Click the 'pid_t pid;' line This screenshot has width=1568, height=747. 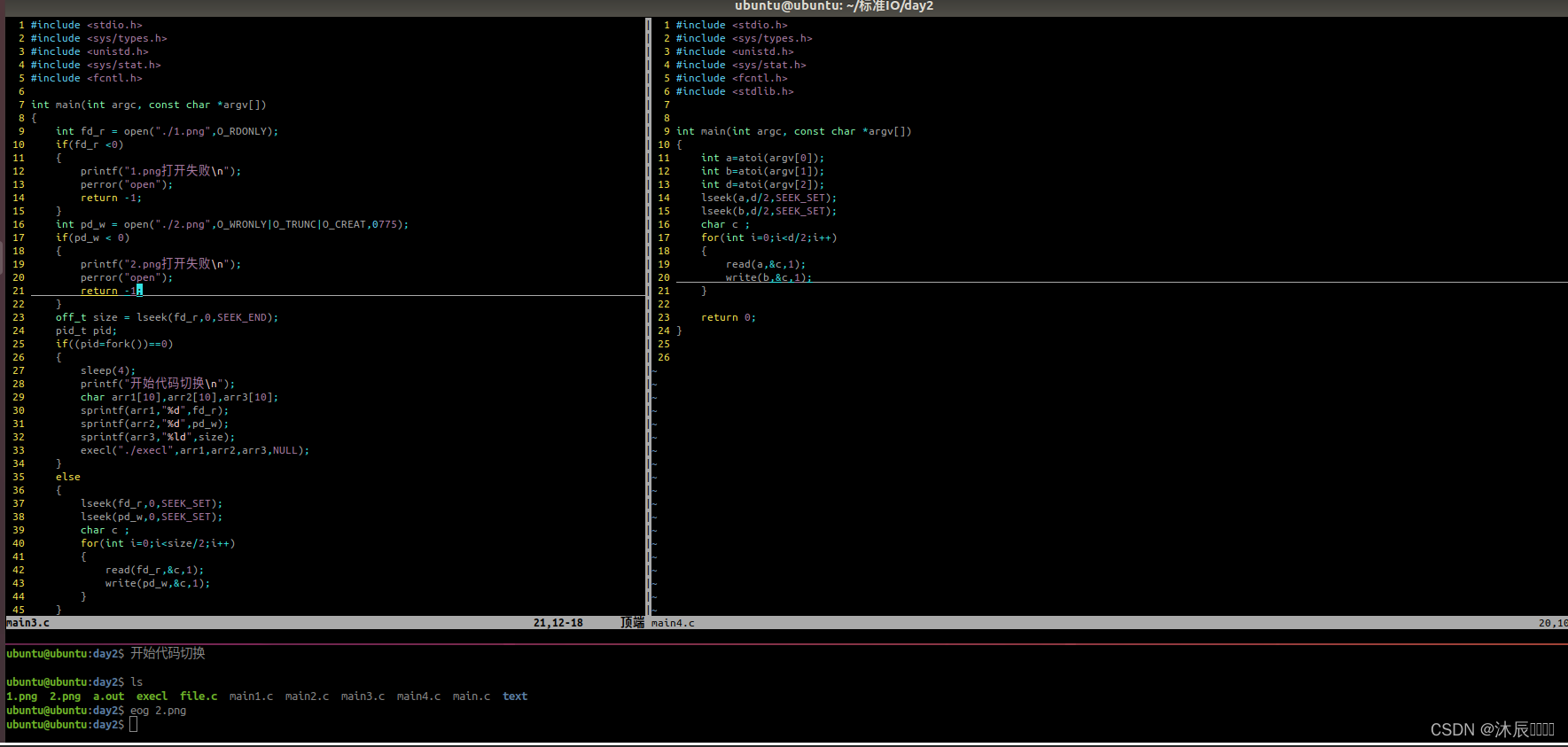point(86,331)
